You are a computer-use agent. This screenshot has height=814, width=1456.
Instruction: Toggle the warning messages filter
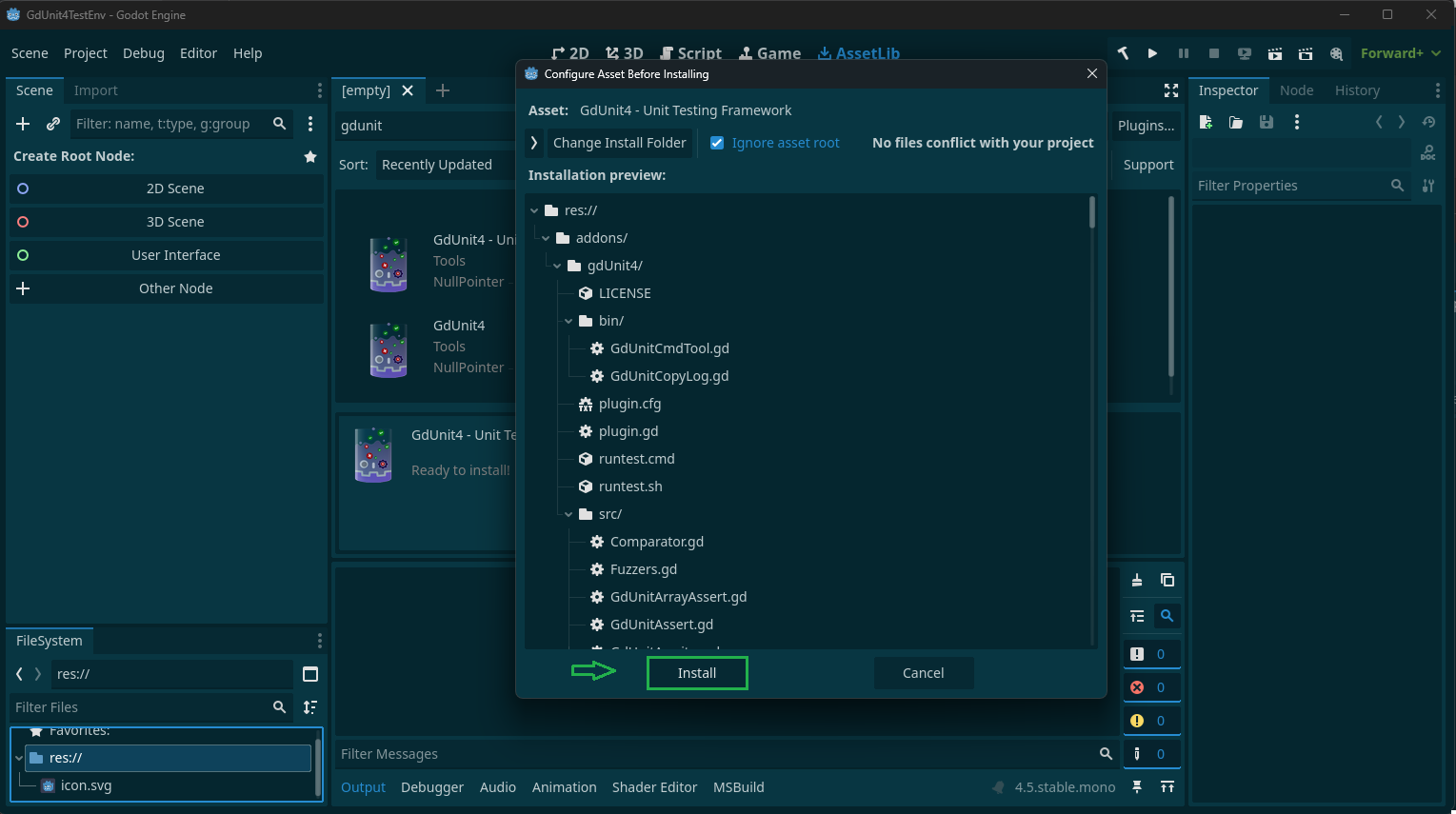click(x=1151, y=721)
